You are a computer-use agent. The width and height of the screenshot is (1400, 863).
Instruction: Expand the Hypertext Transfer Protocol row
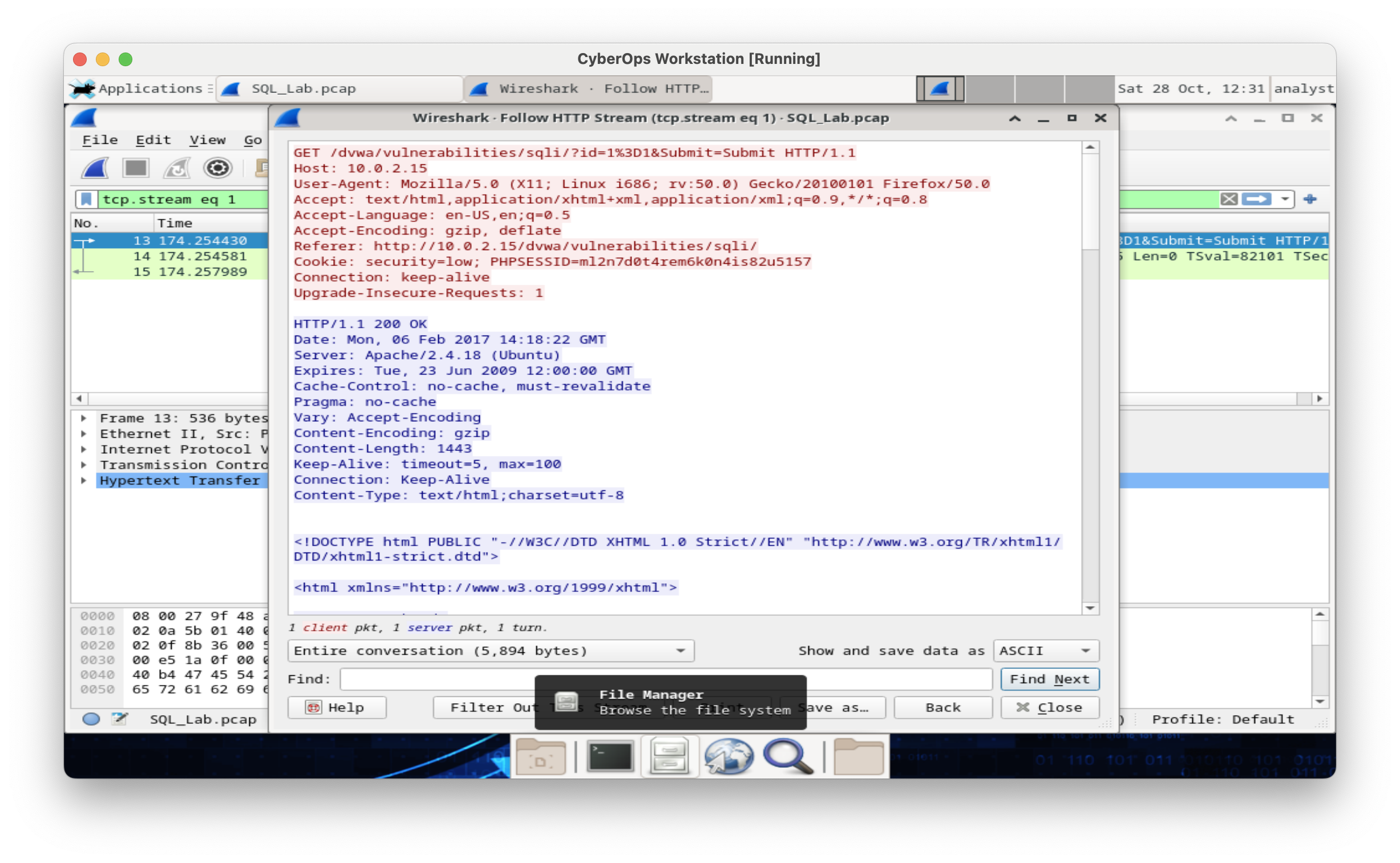click(84, 481)
